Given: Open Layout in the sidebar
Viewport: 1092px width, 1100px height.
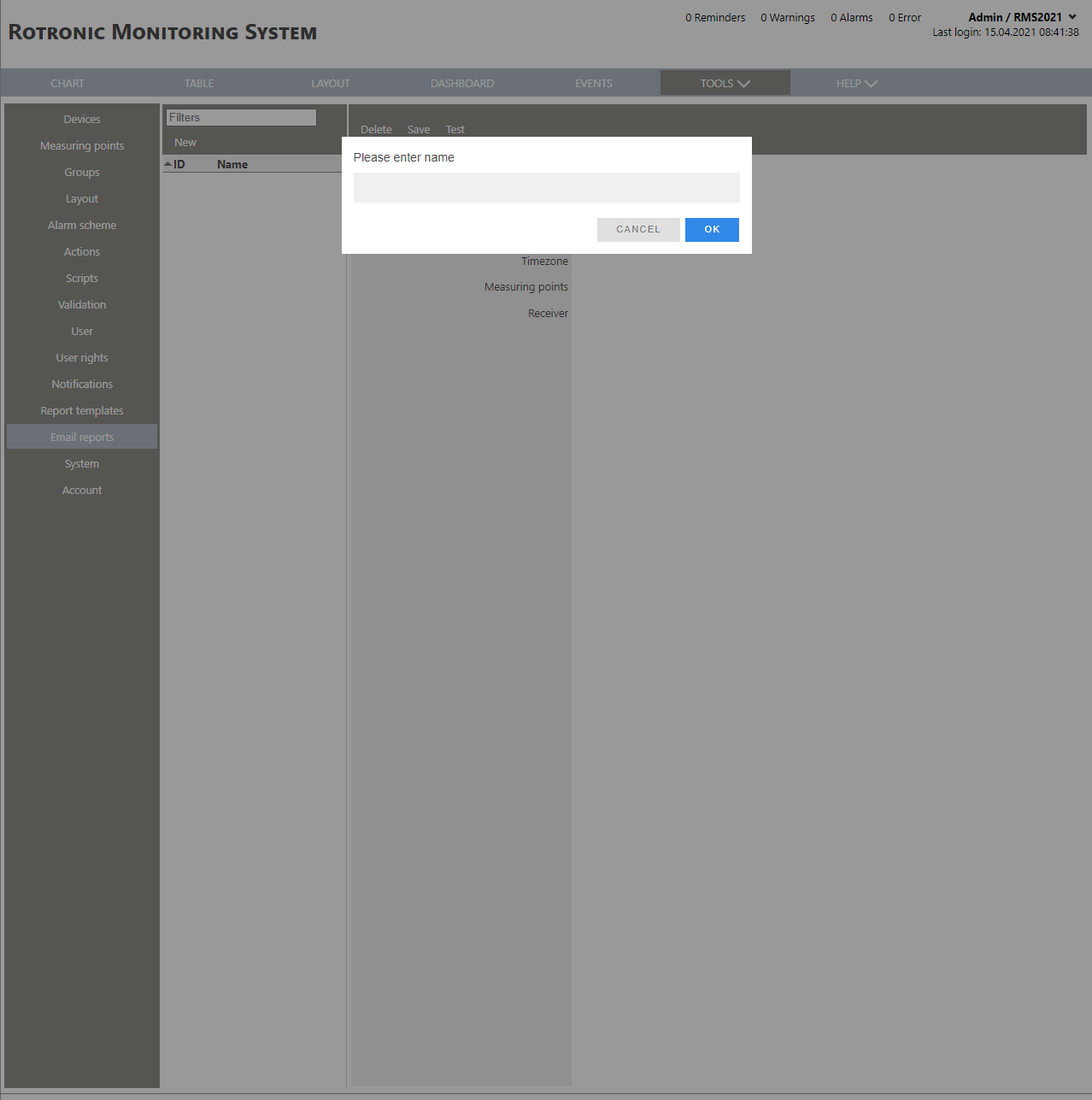Looking at the screenshot, I should (x=82, y=198).
